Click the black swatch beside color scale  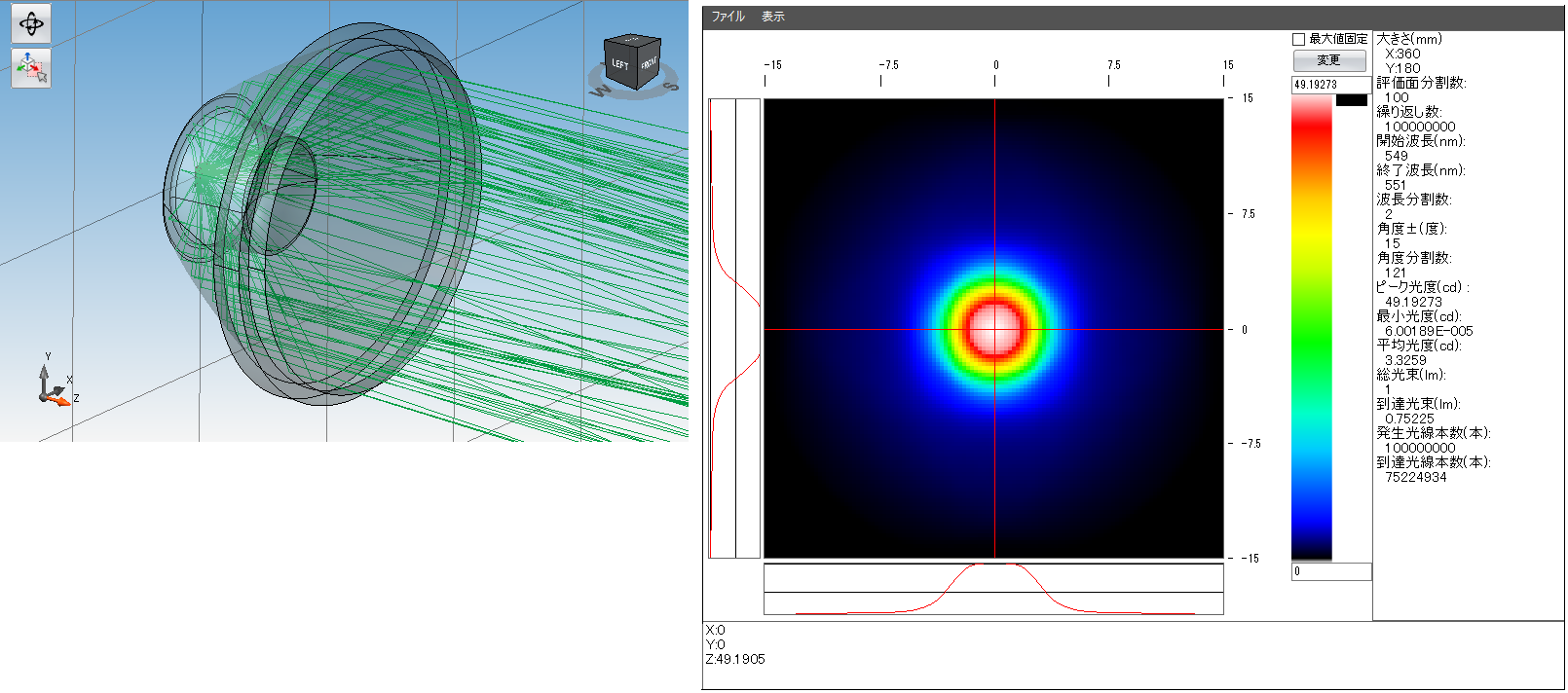pyautogui.click(x=1352, y=100)
